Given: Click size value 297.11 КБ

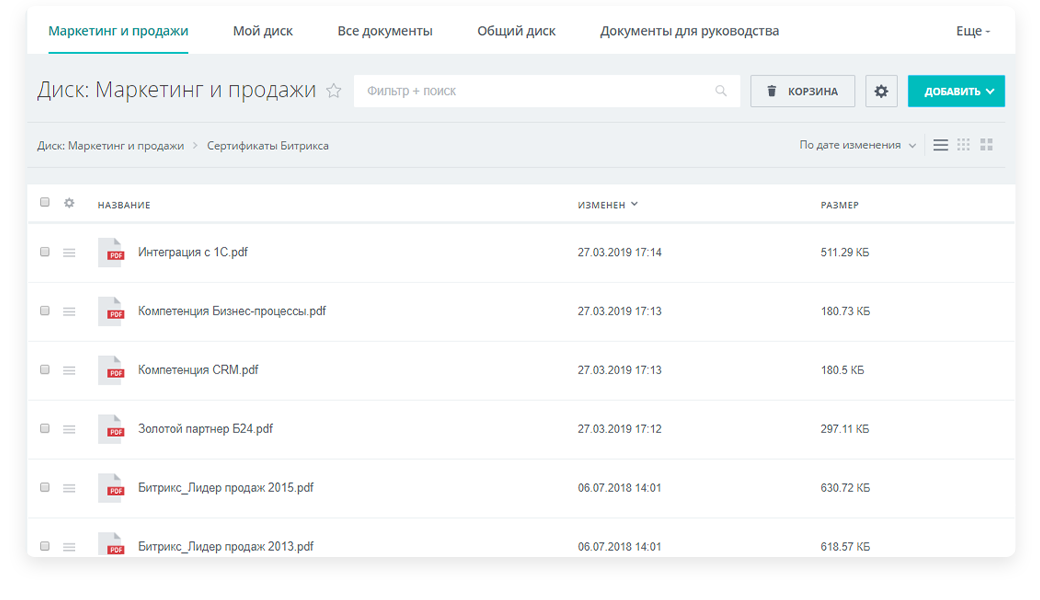Looking at the screenshot, I should click(x=844, y=430).
